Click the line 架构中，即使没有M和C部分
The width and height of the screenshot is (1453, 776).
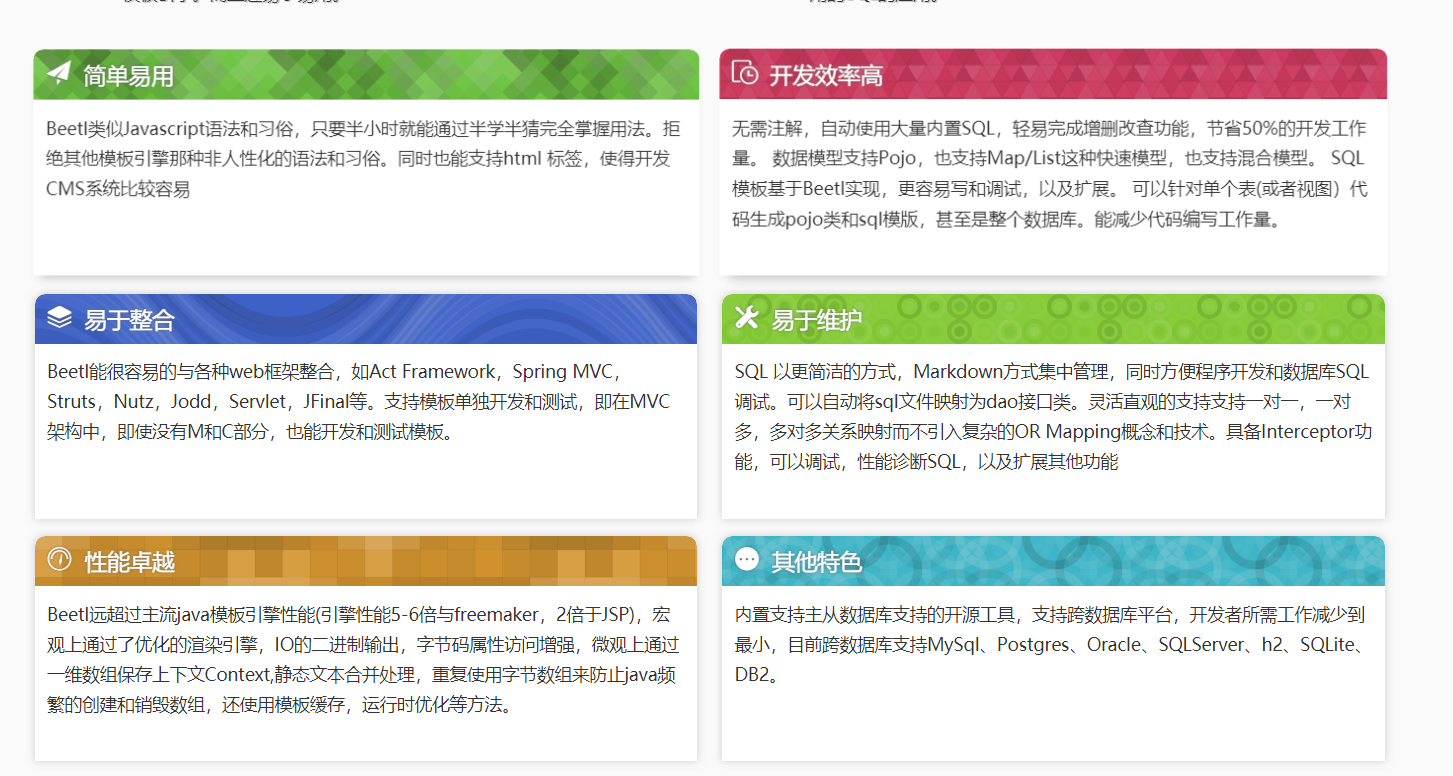pyautogui.click(x=254, y=431)
